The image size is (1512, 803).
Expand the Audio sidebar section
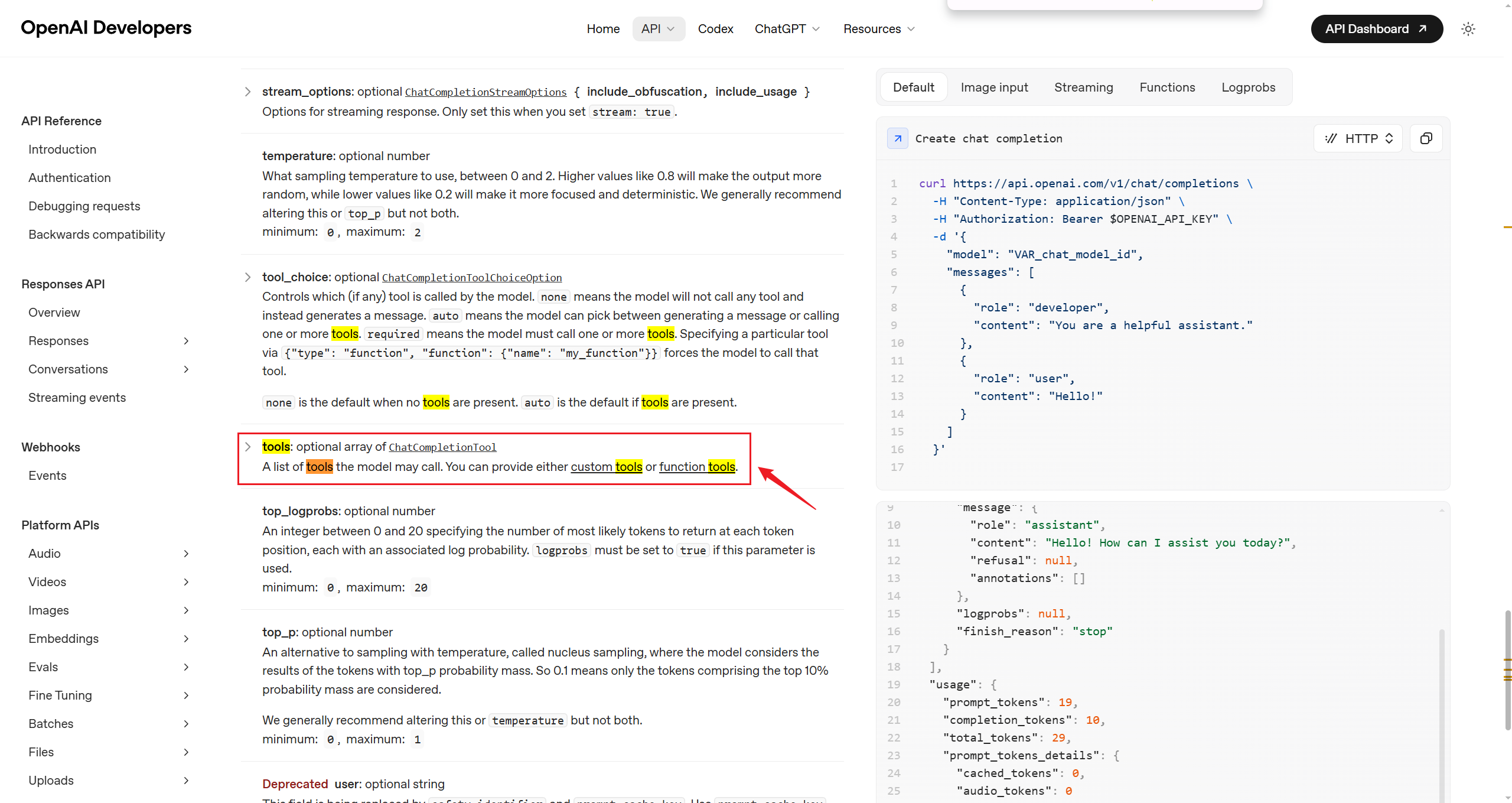186,554
